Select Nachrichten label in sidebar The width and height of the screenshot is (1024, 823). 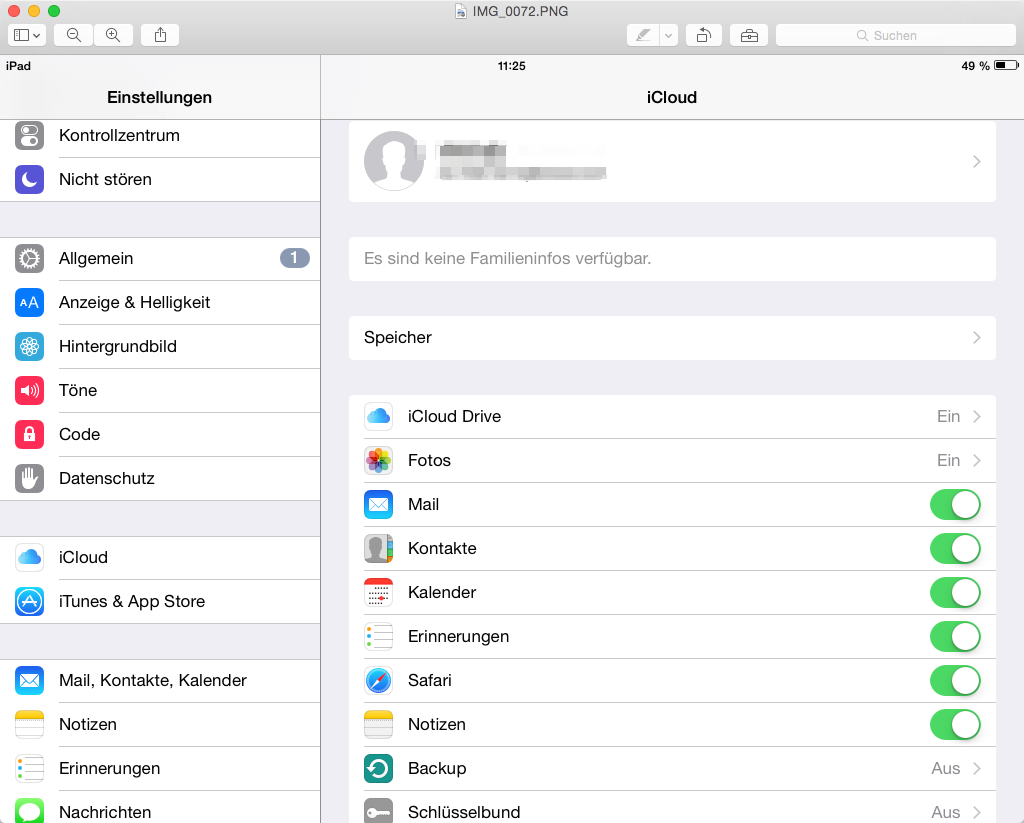105,812
